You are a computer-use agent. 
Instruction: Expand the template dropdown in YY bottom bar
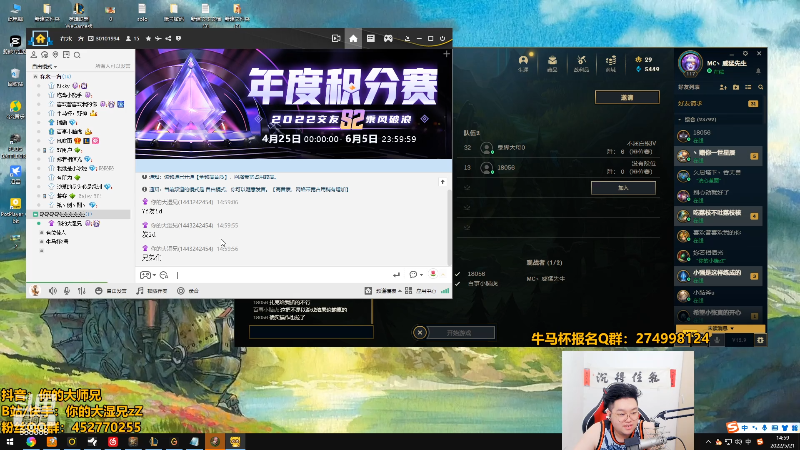point(389,291)
